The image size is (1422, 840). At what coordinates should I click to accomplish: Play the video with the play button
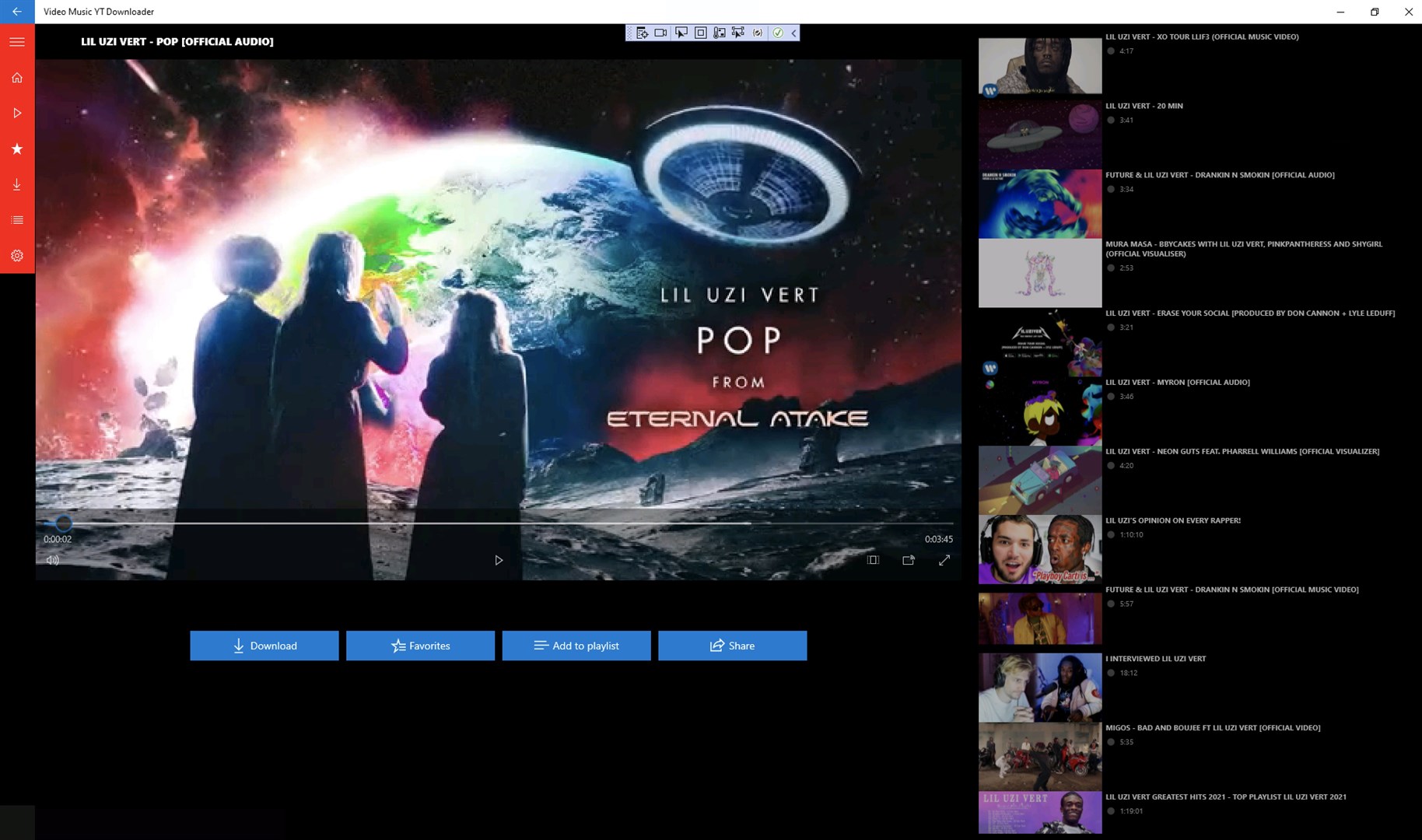499,560
